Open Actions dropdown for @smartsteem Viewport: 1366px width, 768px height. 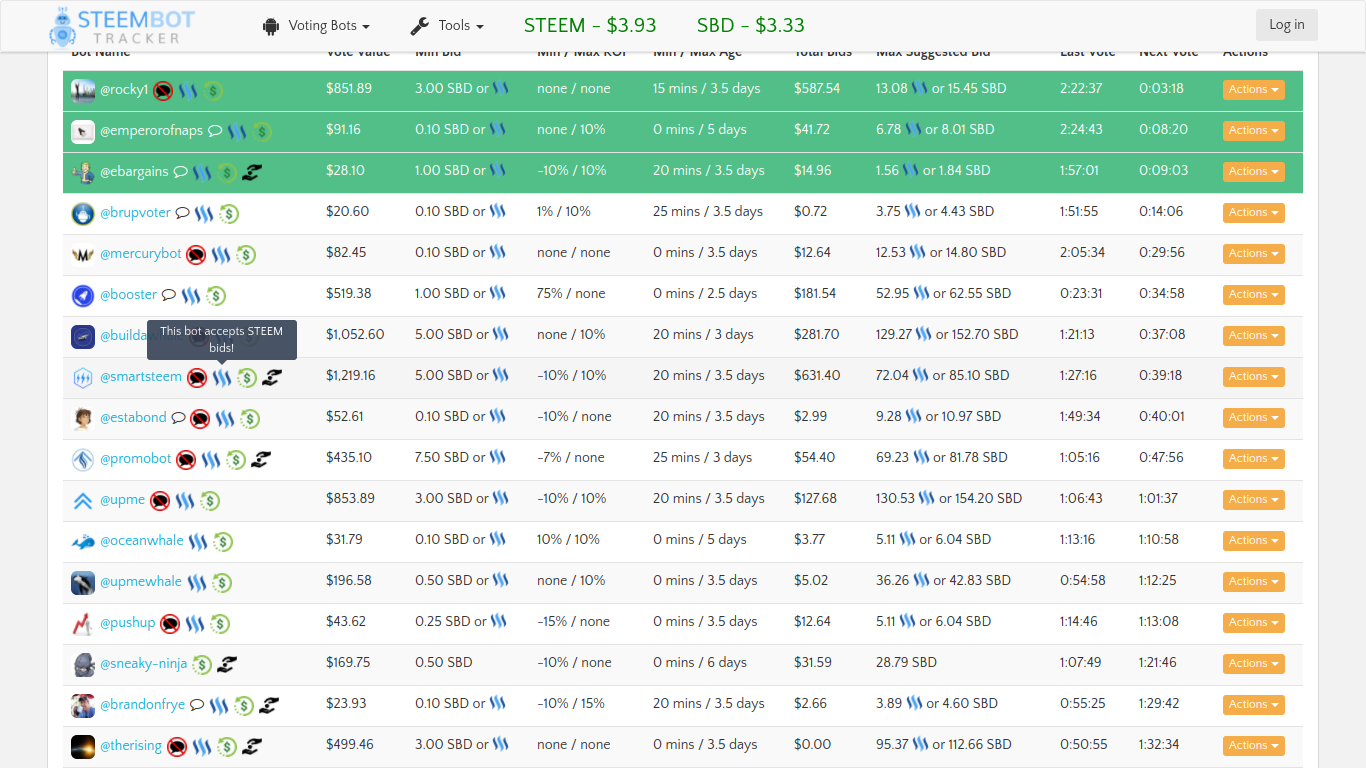(x=1254, y=377)
